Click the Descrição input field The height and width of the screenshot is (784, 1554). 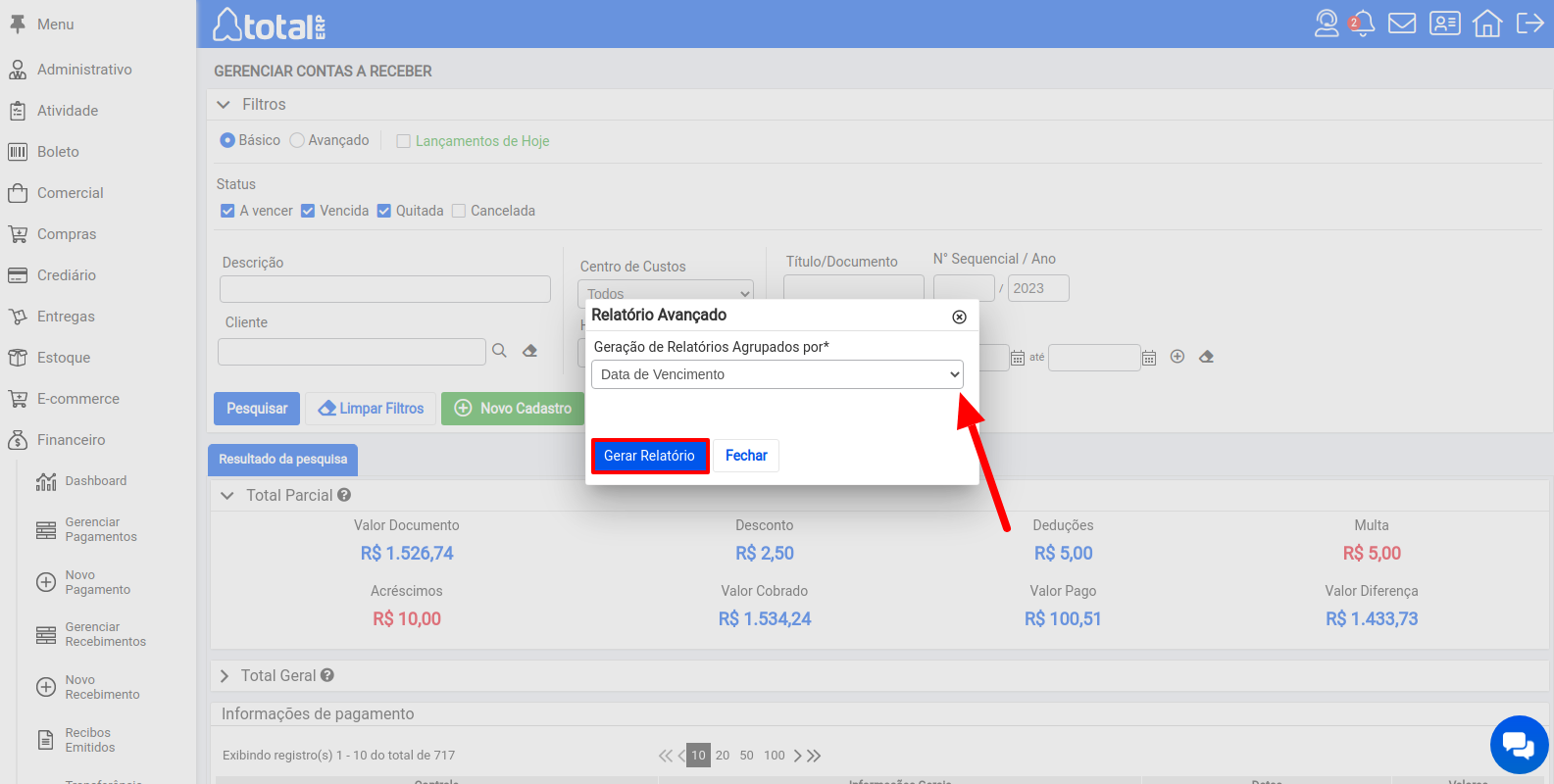[385, 289]
